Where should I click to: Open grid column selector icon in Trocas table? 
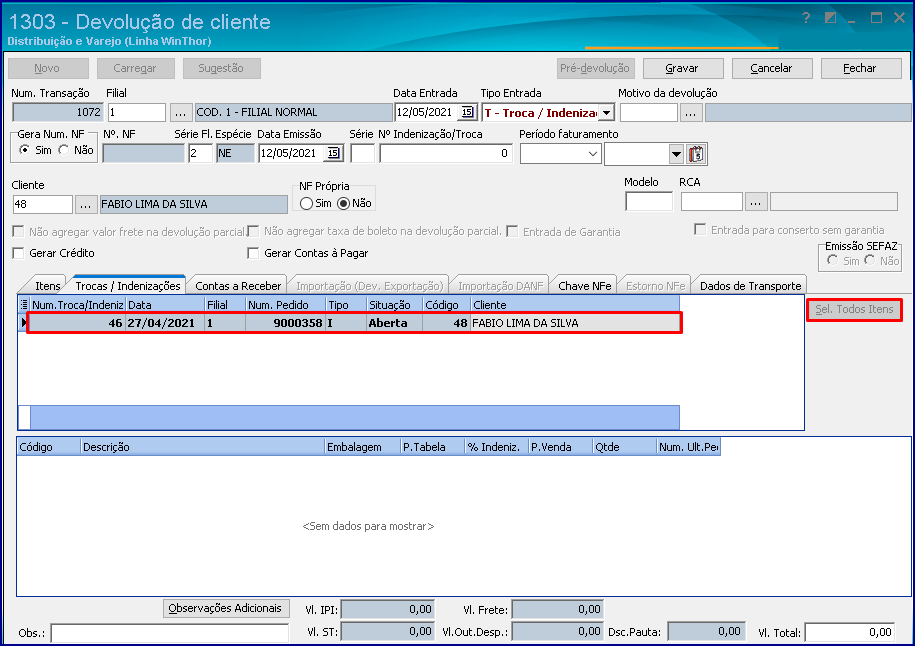point(24,304)
